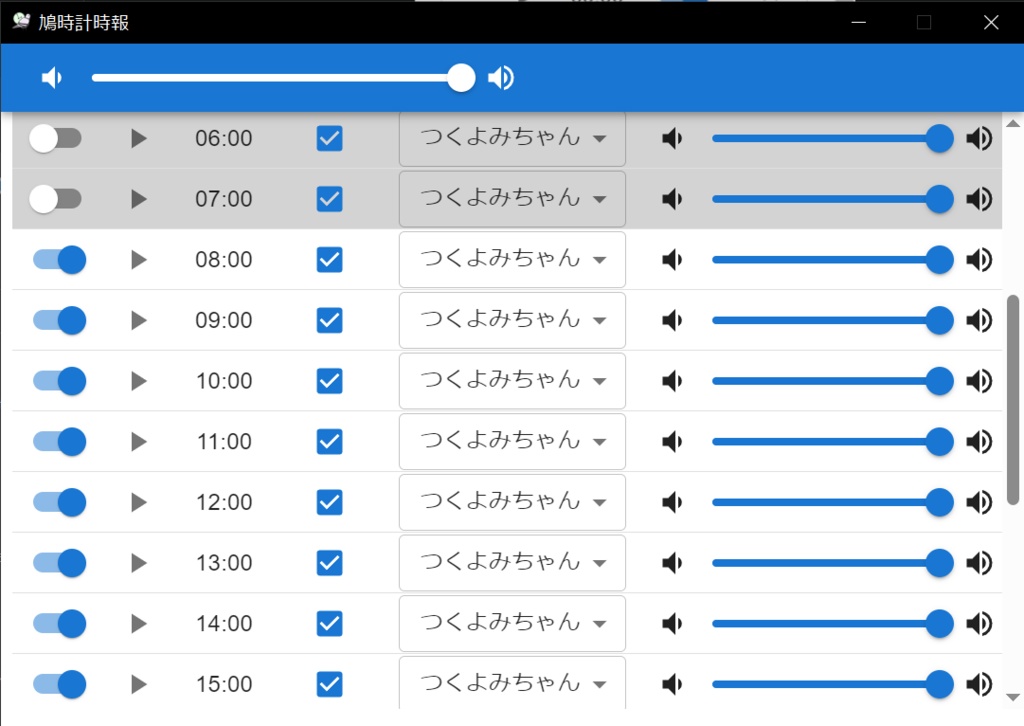Click the 12:00 row volume-down icon
Screen dimensions: 1024x726
tap(671, 502)
